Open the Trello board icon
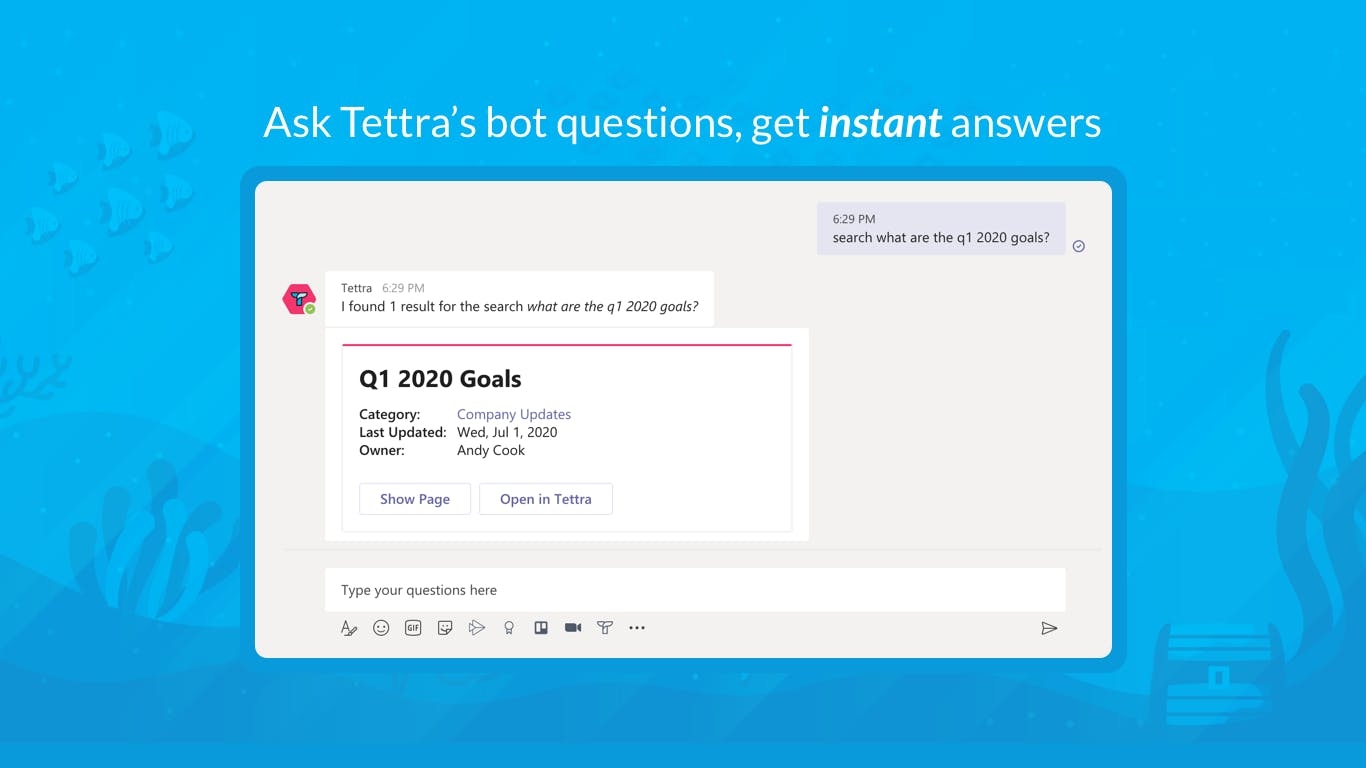 [541, 628]
